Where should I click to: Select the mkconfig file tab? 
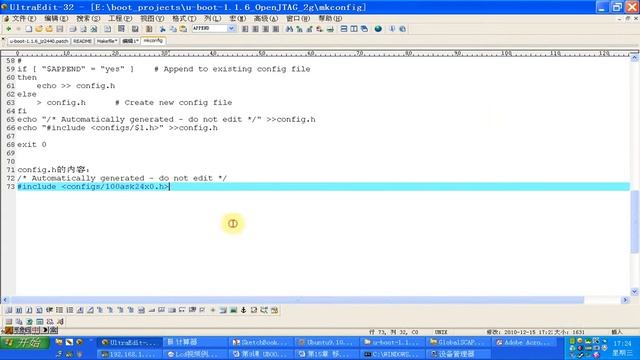pyautogui.click(x=153, y=41)
